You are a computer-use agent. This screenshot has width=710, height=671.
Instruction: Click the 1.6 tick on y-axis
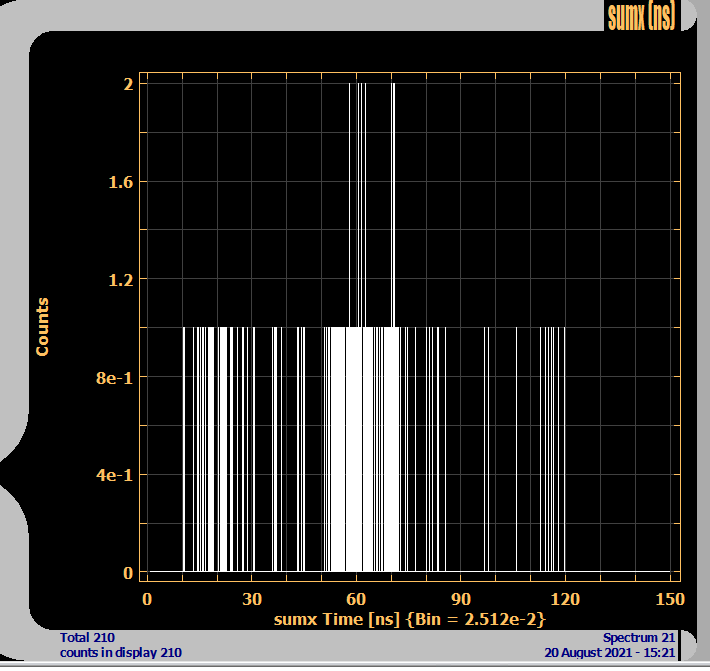(120, 182)
